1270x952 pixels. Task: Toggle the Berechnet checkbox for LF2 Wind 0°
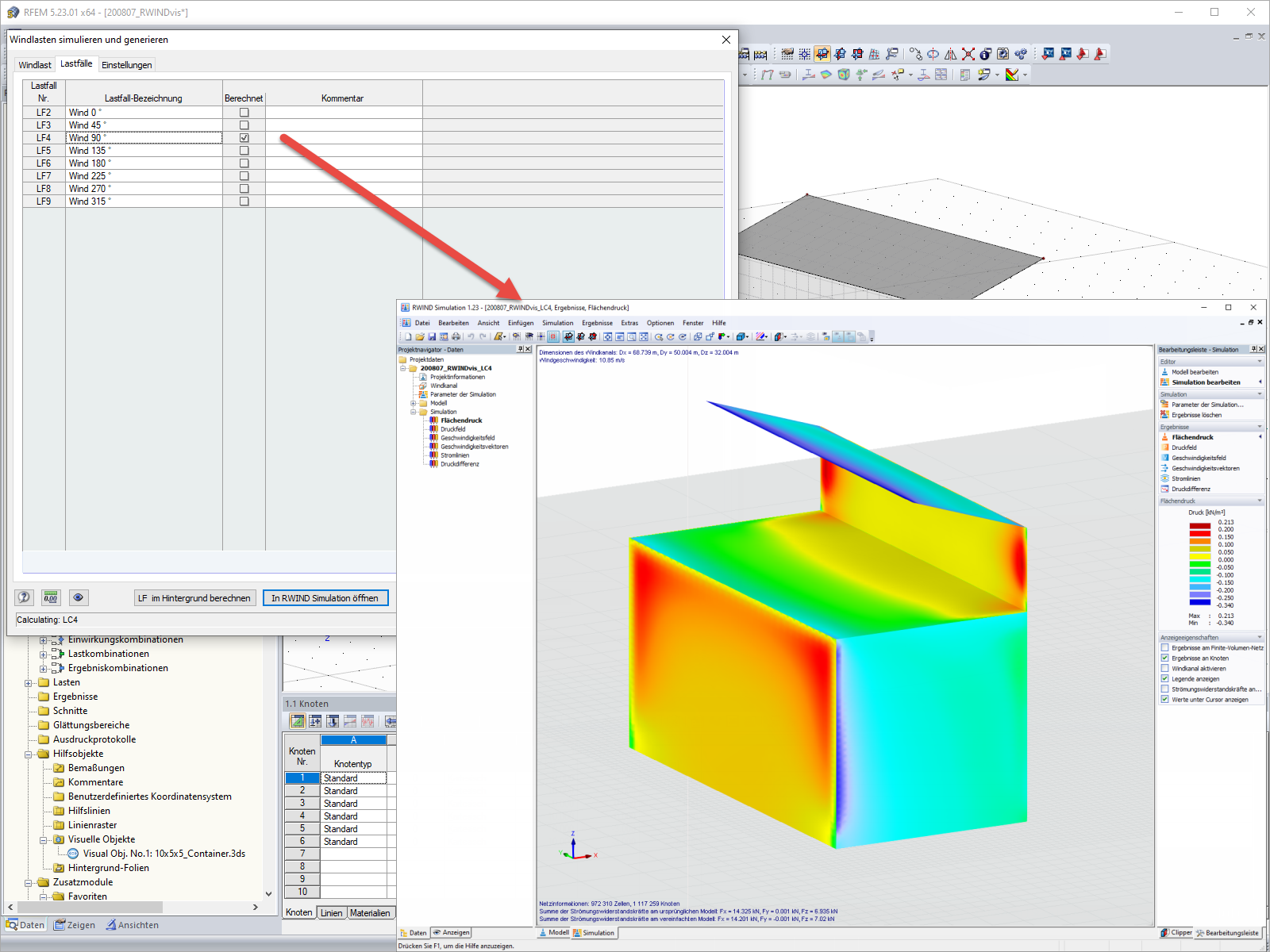244,113
